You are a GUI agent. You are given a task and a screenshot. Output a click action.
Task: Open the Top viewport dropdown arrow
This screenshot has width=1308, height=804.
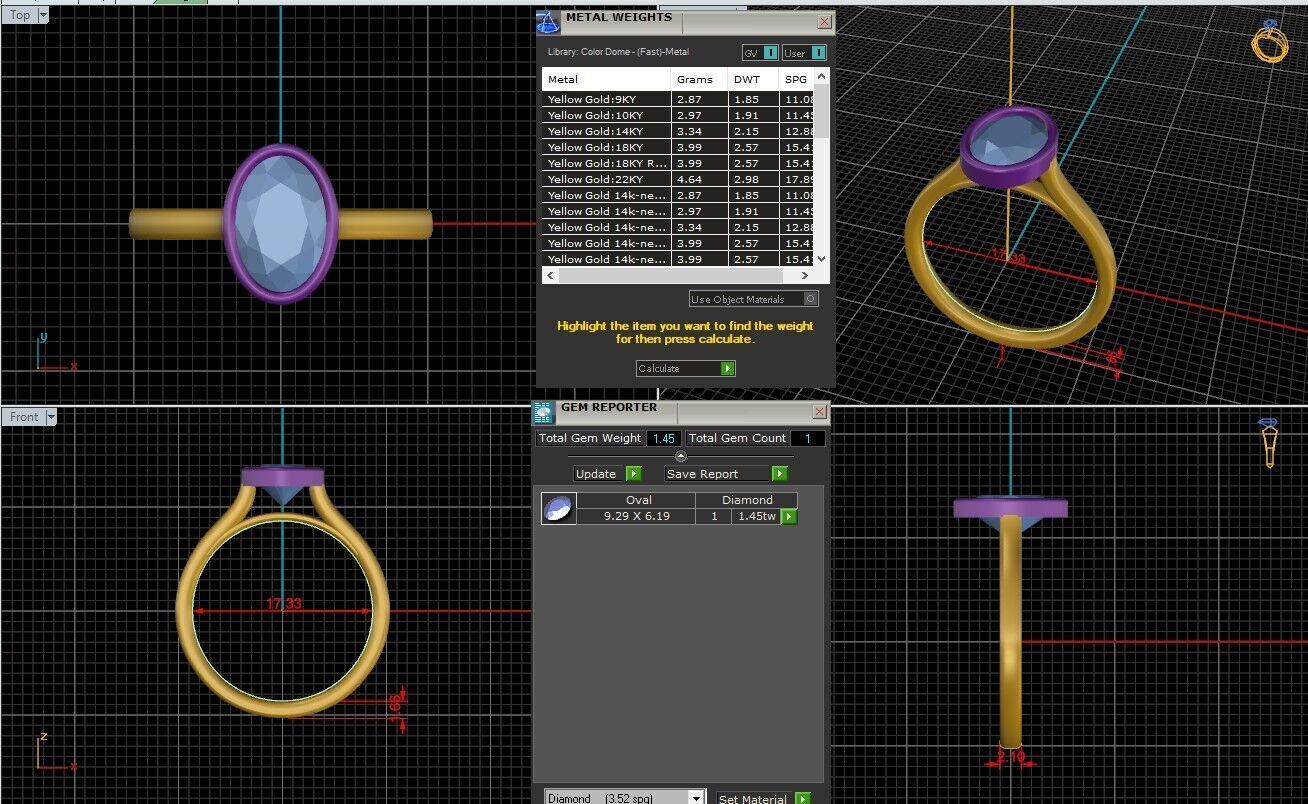tap(43, 15)
